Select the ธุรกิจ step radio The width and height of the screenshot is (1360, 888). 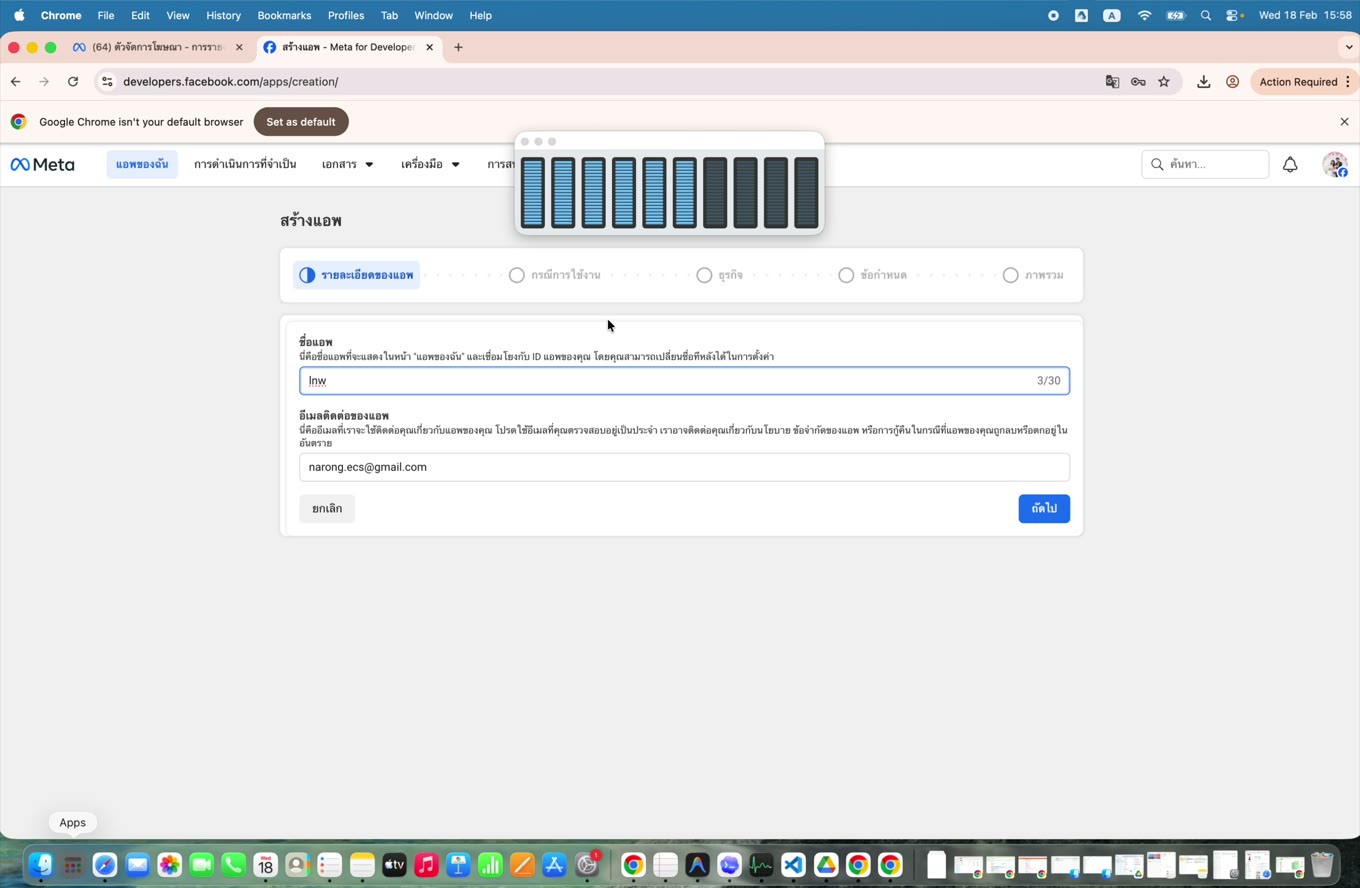point(704,275)
